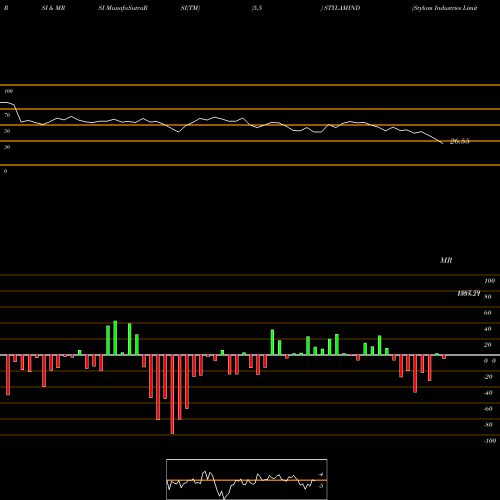Select the MR axis label 80
This screenshot has height=500, width=500.
488,297
